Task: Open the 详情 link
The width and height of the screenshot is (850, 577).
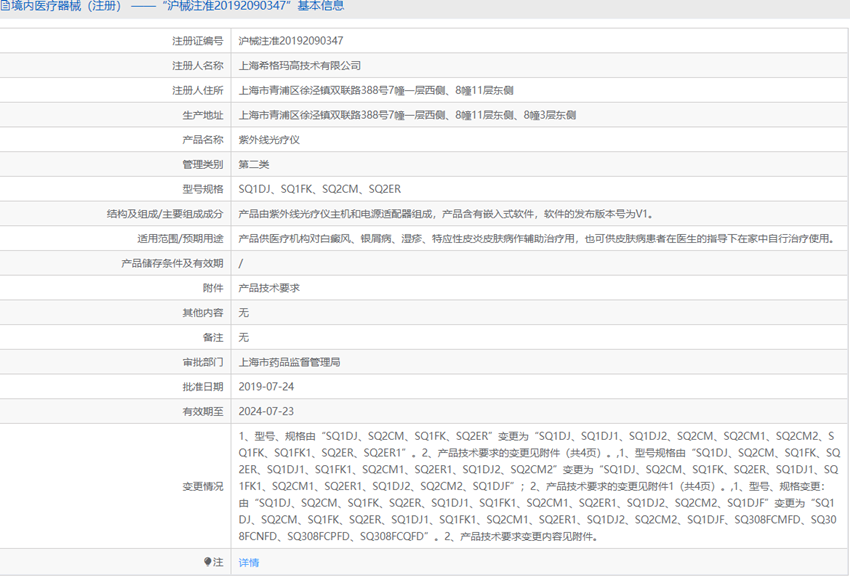Action: tap(249, 562)
